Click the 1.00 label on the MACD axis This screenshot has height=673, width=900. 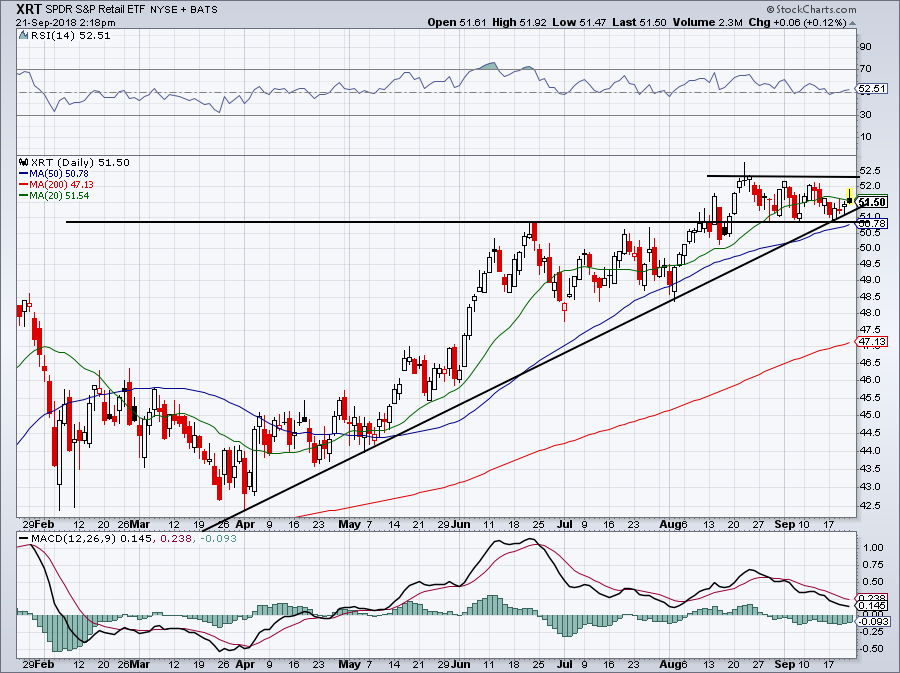(872, 548)
